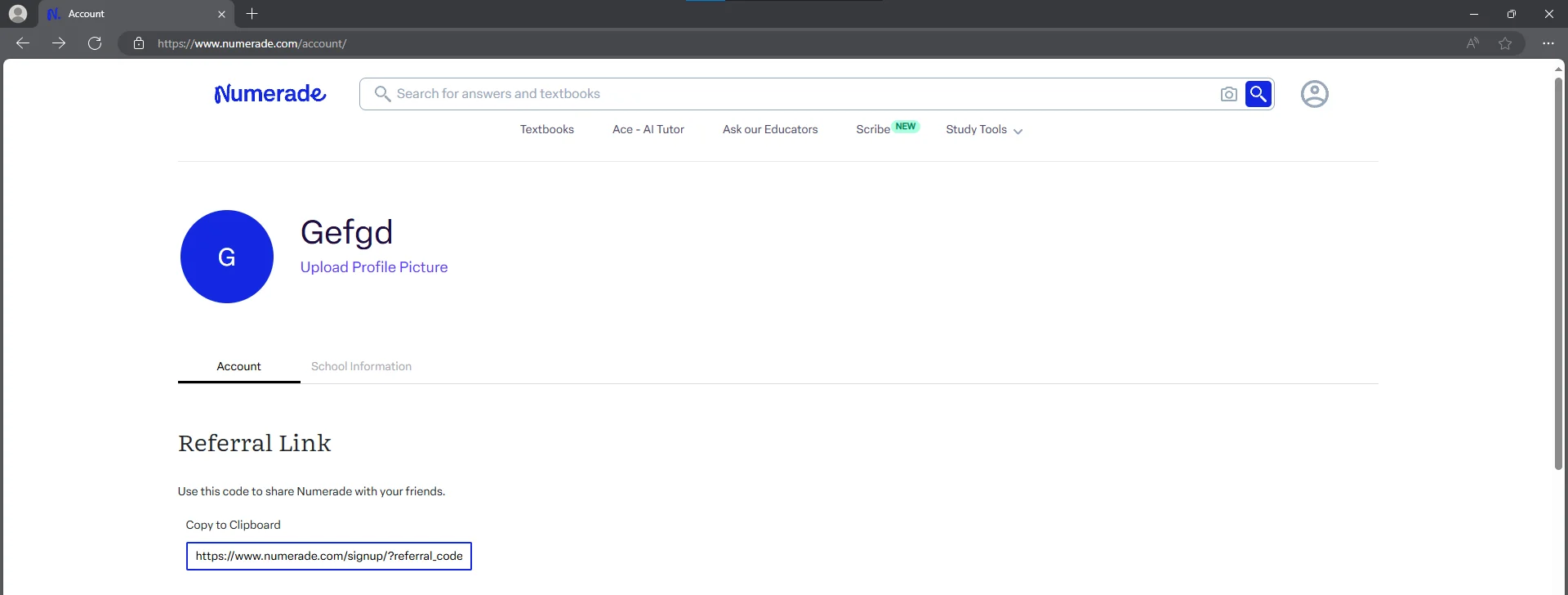This screenshot has width=1568, height=595.
Task: Click the blue magnifier search button
Action: click(x=1258, y=94)
